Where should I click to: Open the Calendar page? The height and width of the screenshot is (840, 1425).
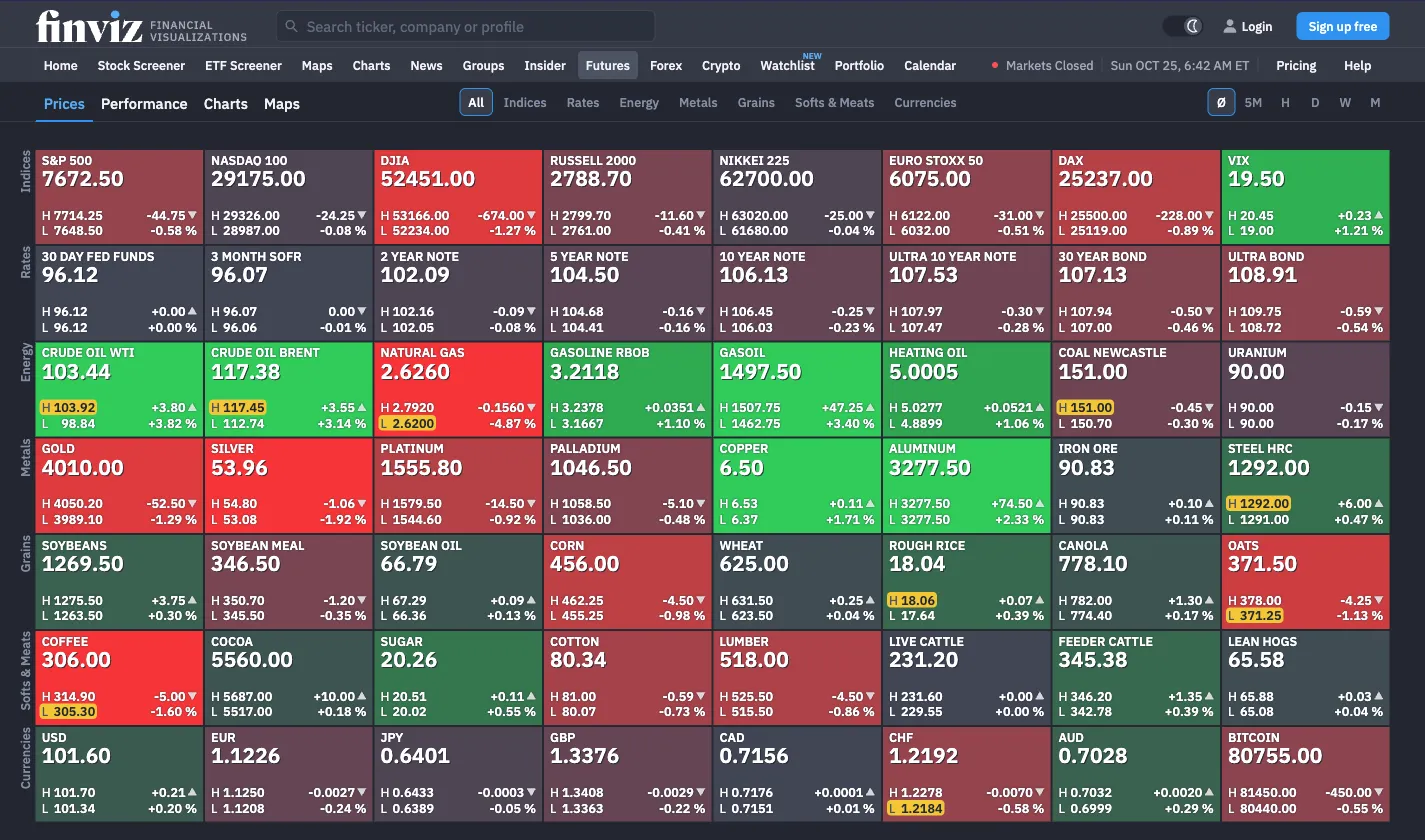click(x=930, y=66)
